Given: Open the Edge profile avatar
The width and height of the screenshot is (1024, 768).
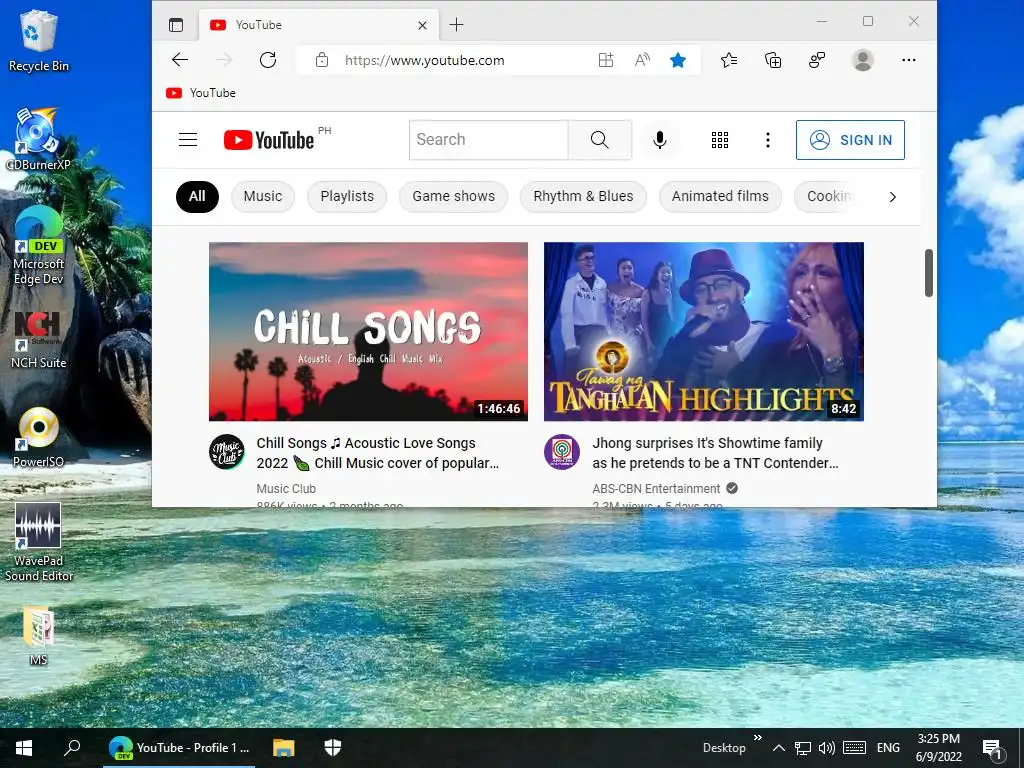Looking at the screenshot, I should [863, 60].
